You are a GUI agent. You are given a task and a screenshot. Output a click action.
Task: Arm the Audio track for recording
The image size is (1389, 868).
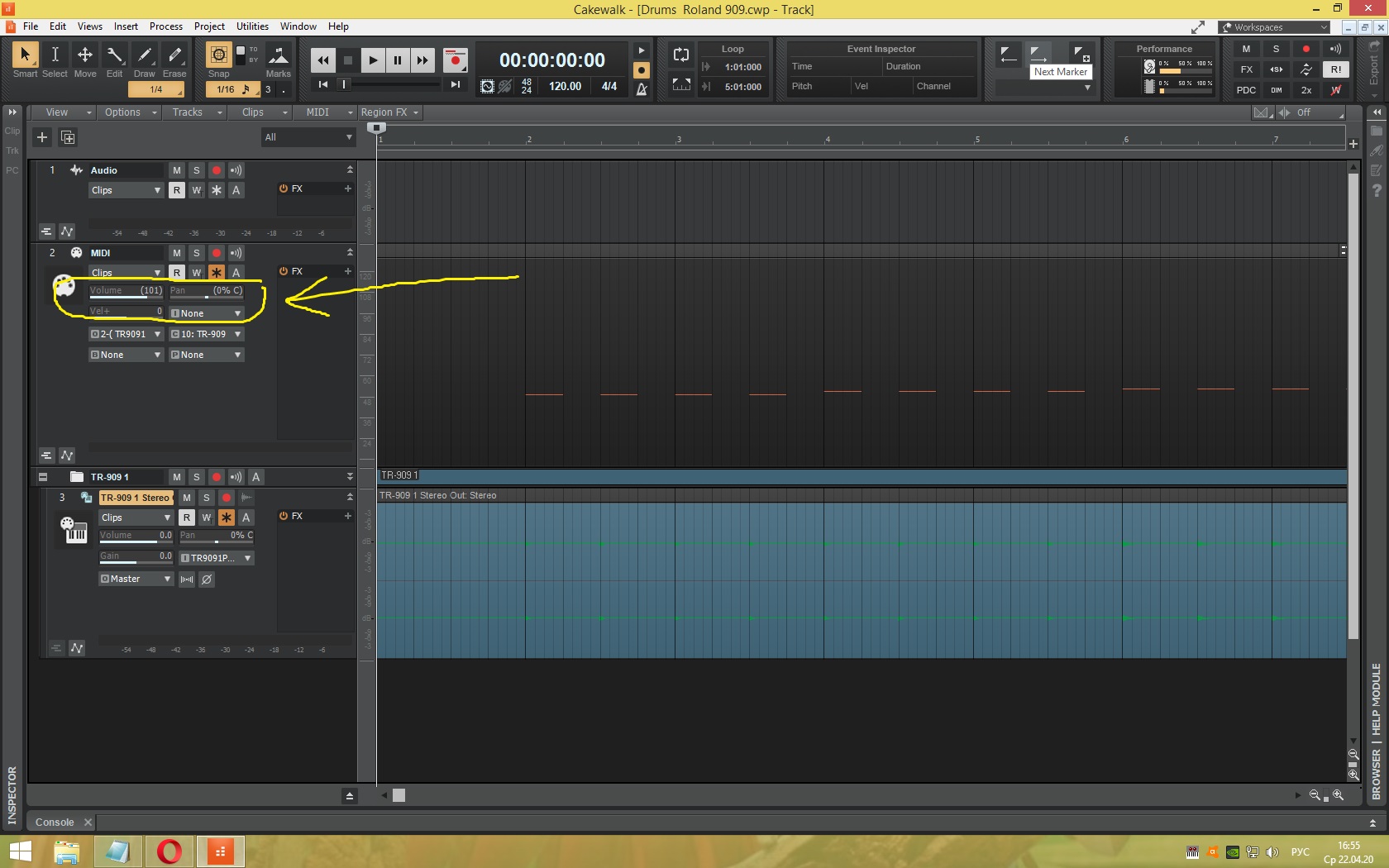[217, 170]
